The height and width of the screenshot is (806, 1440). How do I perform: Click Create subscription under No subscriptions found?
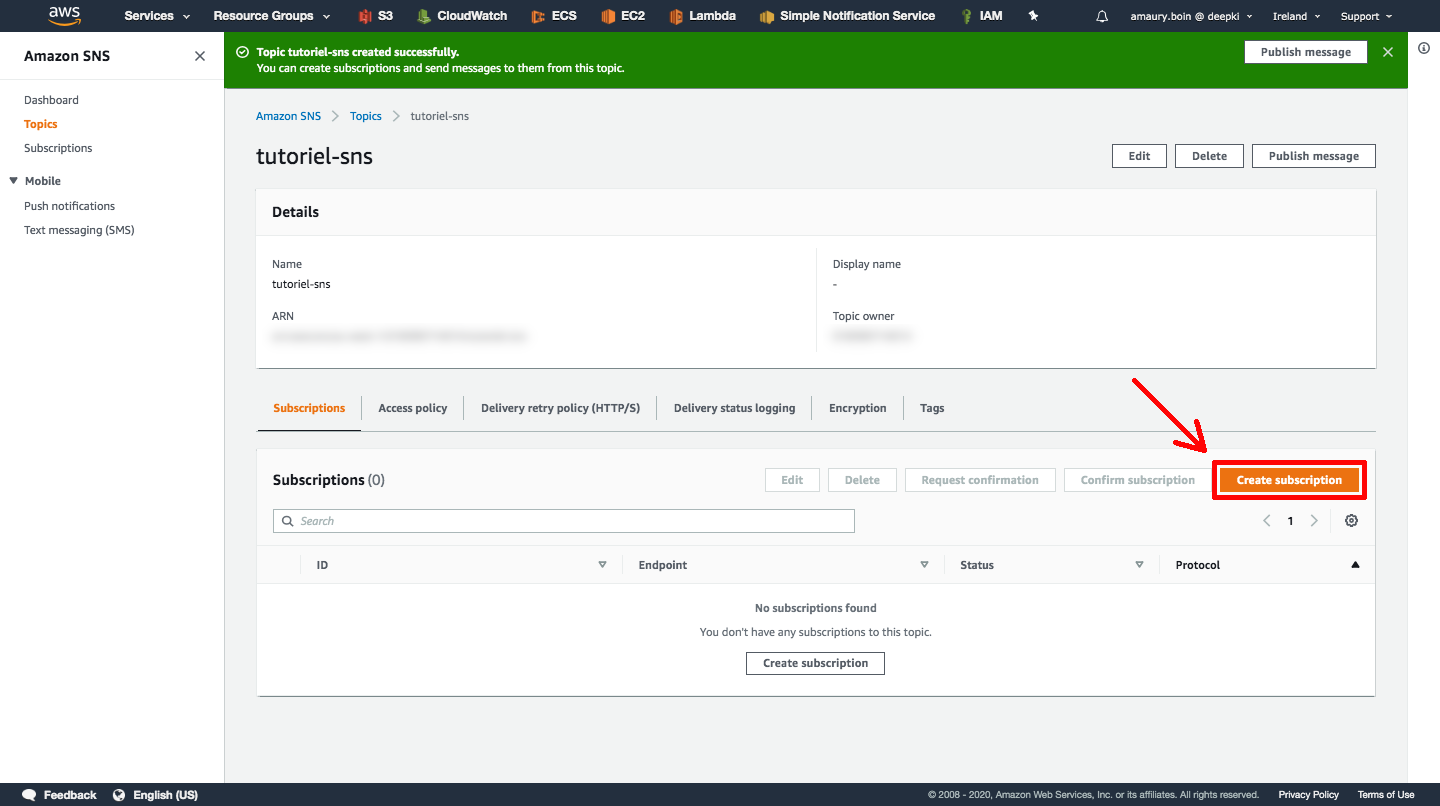click(815, 663)
